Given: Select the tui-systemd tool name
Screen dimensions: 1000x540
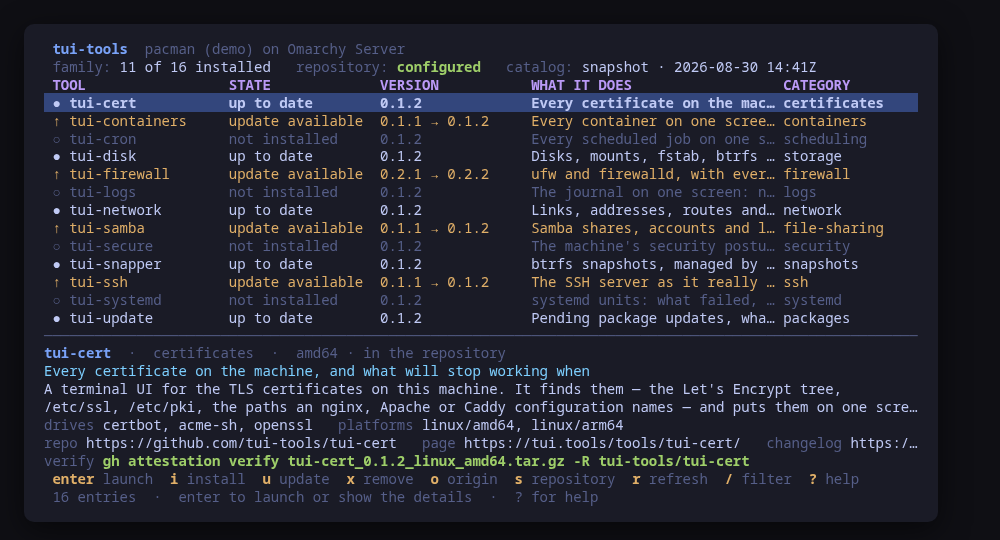Looking at the screenshot, I should (x=115, y=300).
